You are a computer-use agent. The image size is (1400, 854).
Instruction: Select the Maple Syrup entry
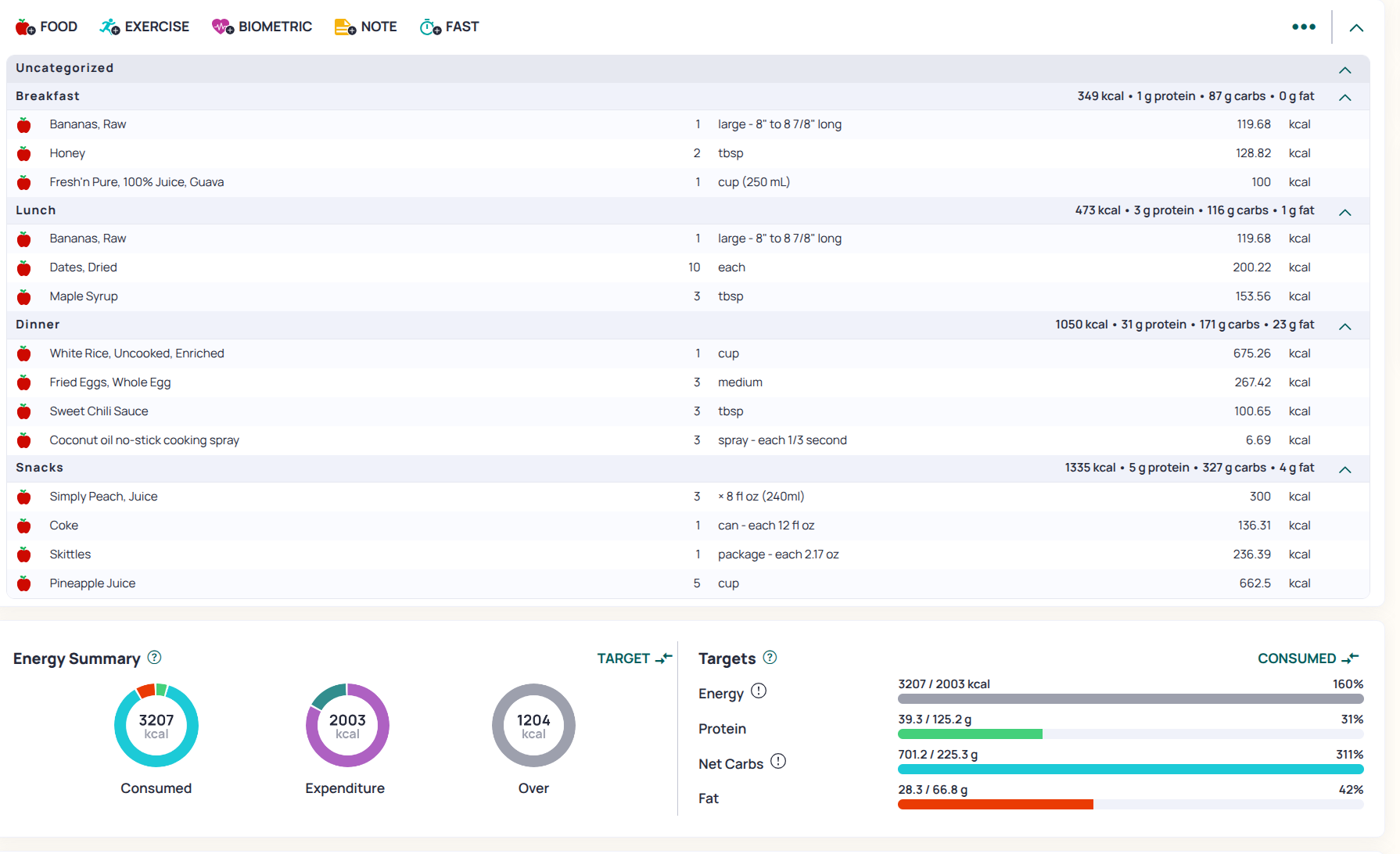pyautogui.click(x=84, y=296)
